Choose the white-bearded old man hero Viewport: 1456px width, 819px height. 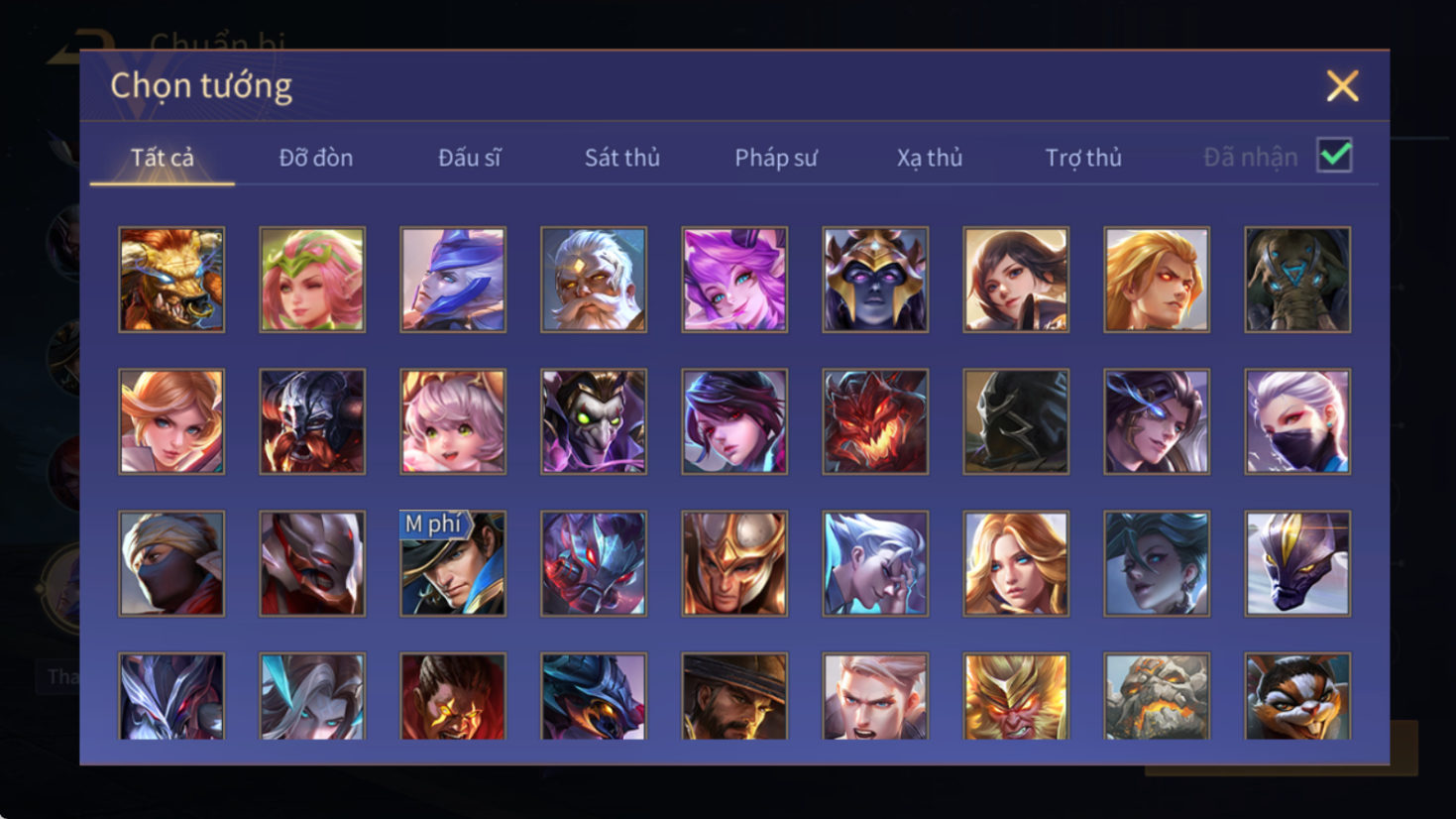(x=594, y=280)
